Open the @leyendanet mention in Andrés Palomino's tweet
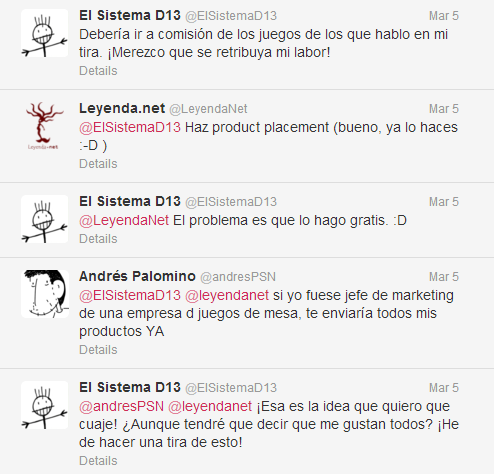The width and height of the screenshot is (494, 474). coord(227,295)
